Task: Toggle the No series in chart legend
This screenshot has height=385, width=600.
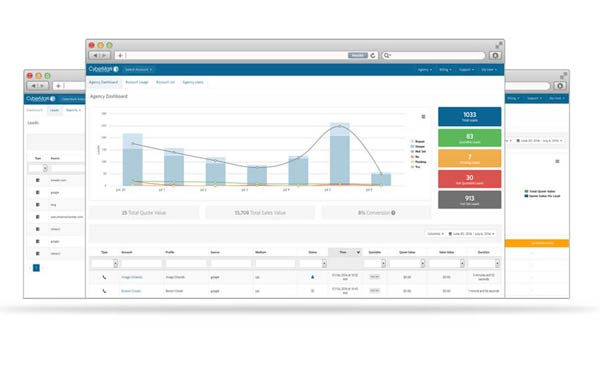Action: 415,157
